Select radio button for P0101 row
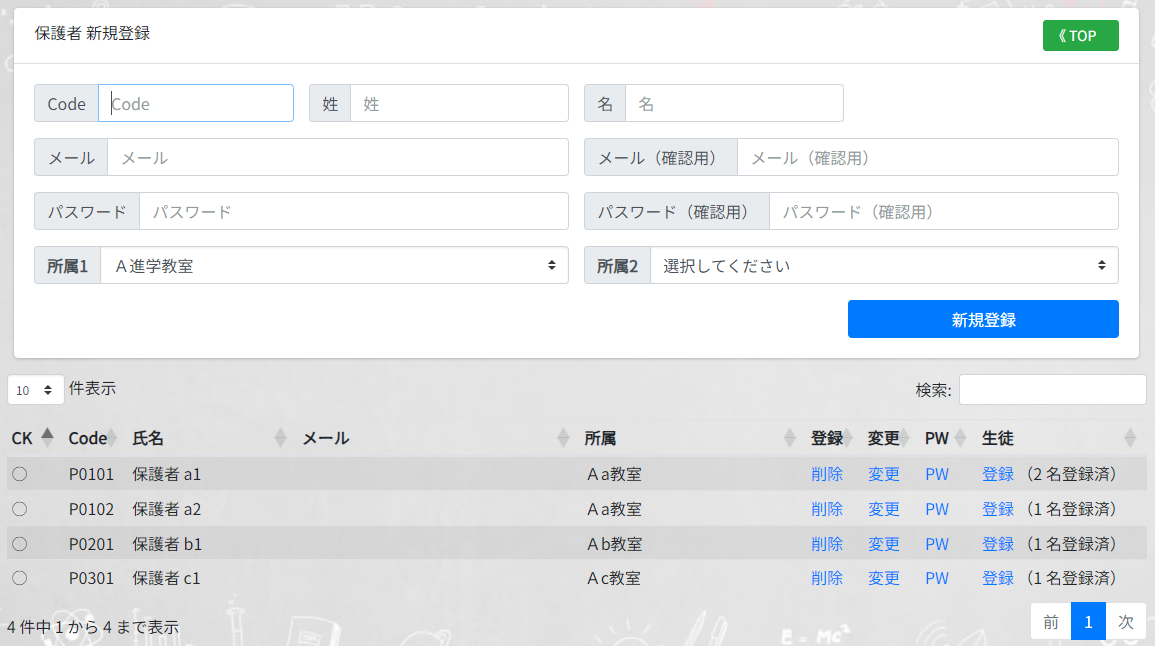Image resolution: width=1155 pixels, height=646 pixels. 19,474
